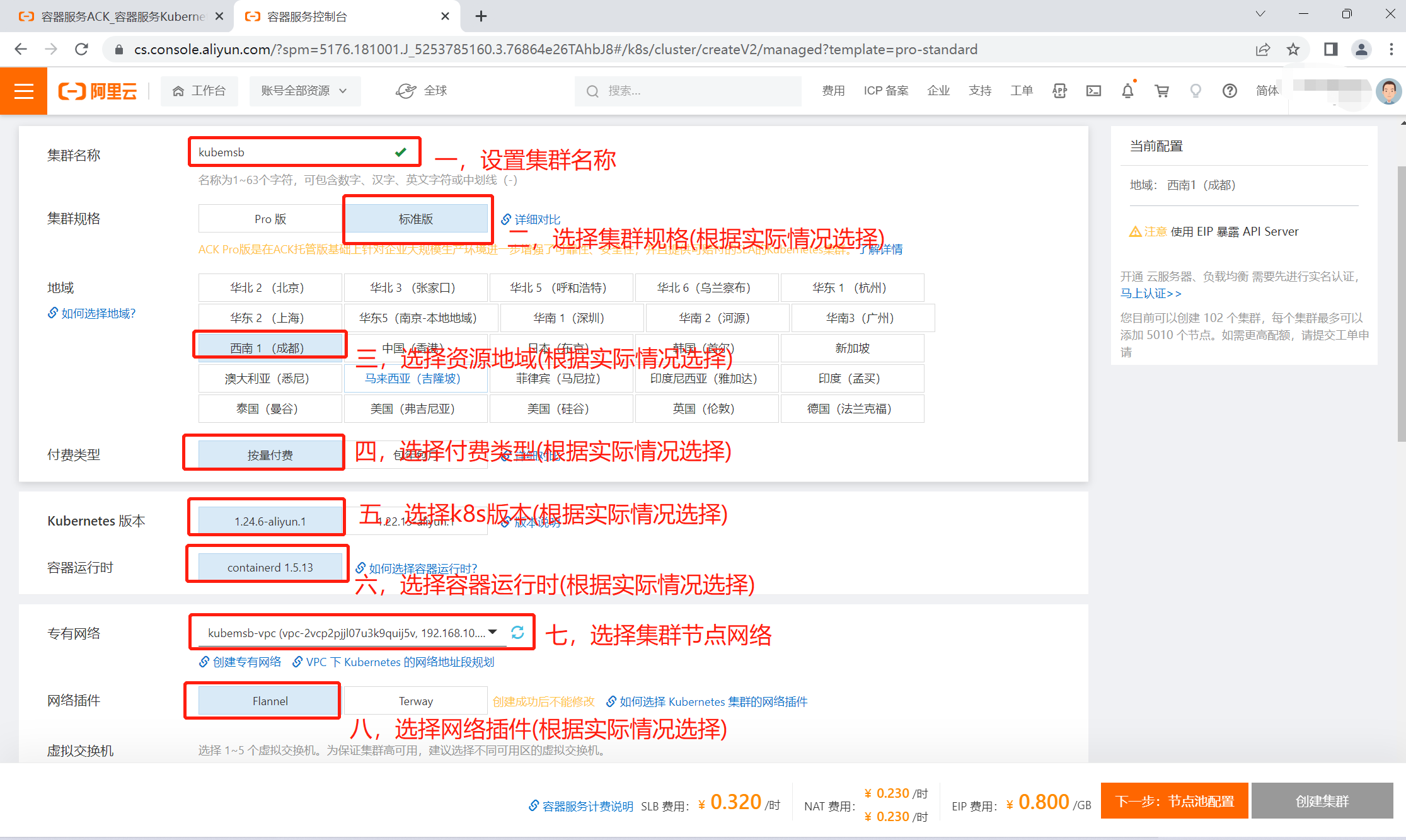The image size is (1406, 840).
Task: Launch Cloud Shell terminal icon
Action: pyautogui.click(x=1093, y=91)
